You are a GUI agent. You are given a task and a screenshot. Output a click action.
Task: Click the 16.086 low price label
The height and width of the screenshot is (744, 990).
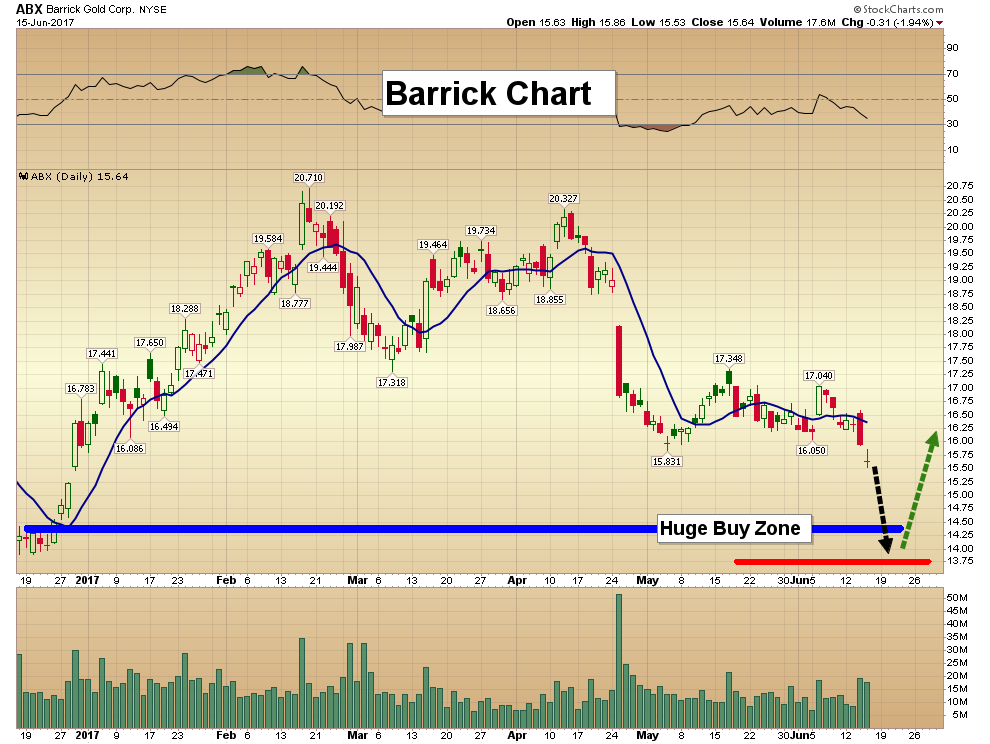pos(130,449)
